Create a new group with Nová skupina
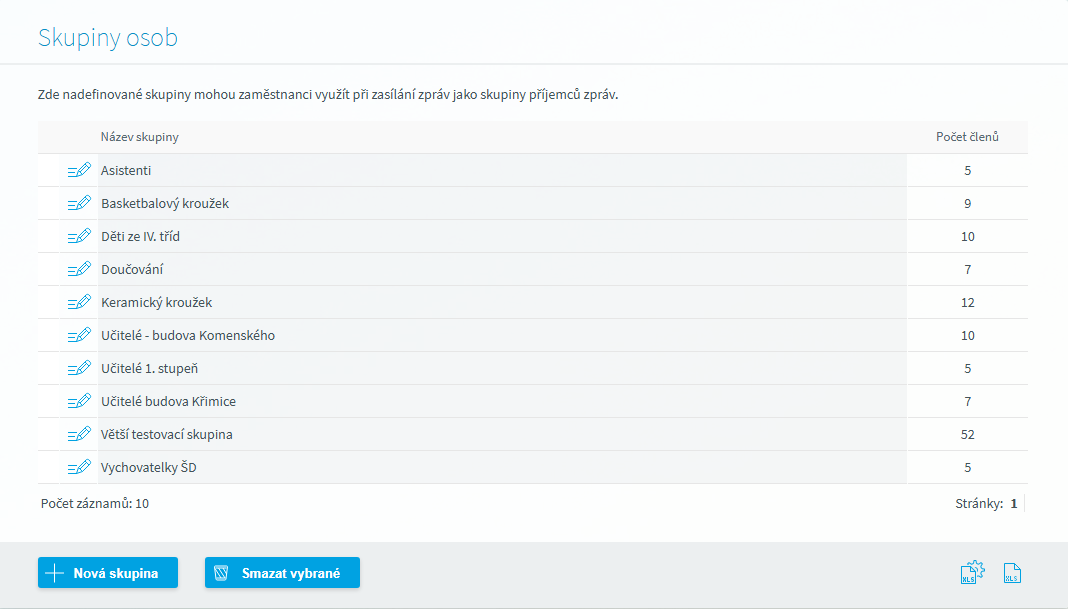 point(108,573)
